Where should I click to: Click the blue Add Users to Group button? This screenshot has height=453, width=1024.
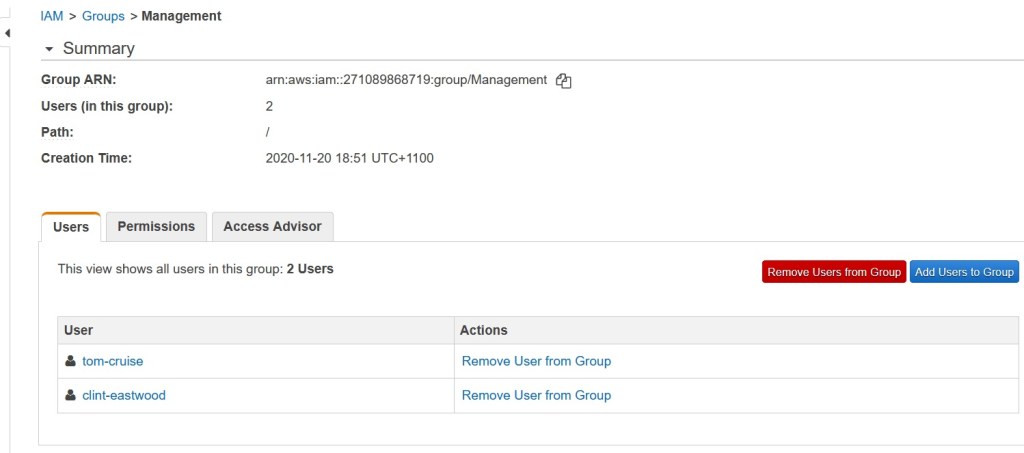point(964,272)
